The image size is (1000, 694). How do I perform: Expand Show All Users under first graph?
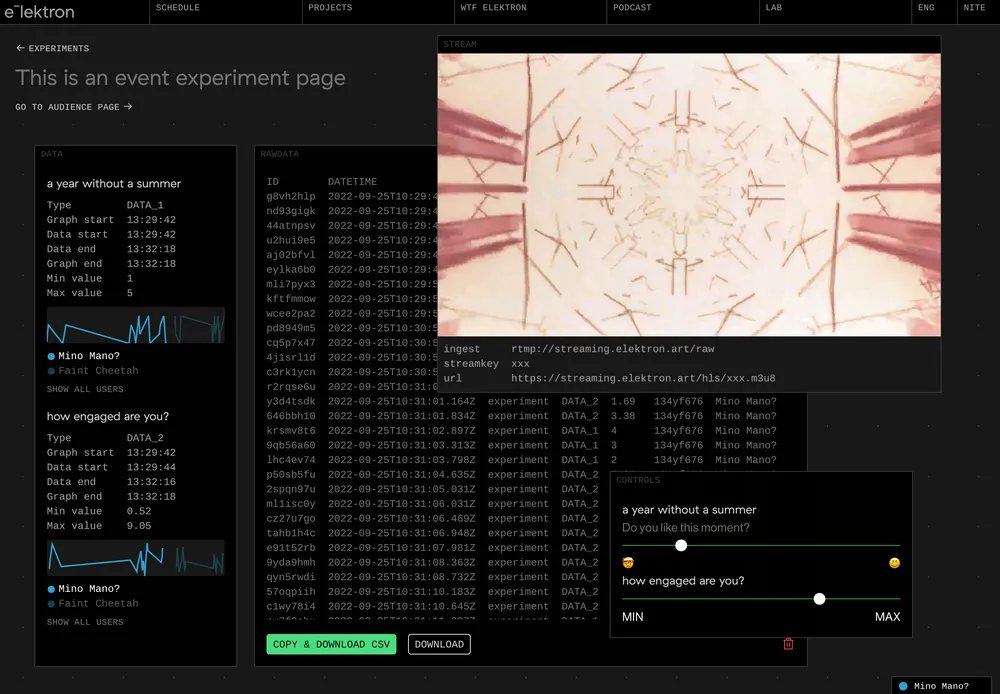coord(85,389)
